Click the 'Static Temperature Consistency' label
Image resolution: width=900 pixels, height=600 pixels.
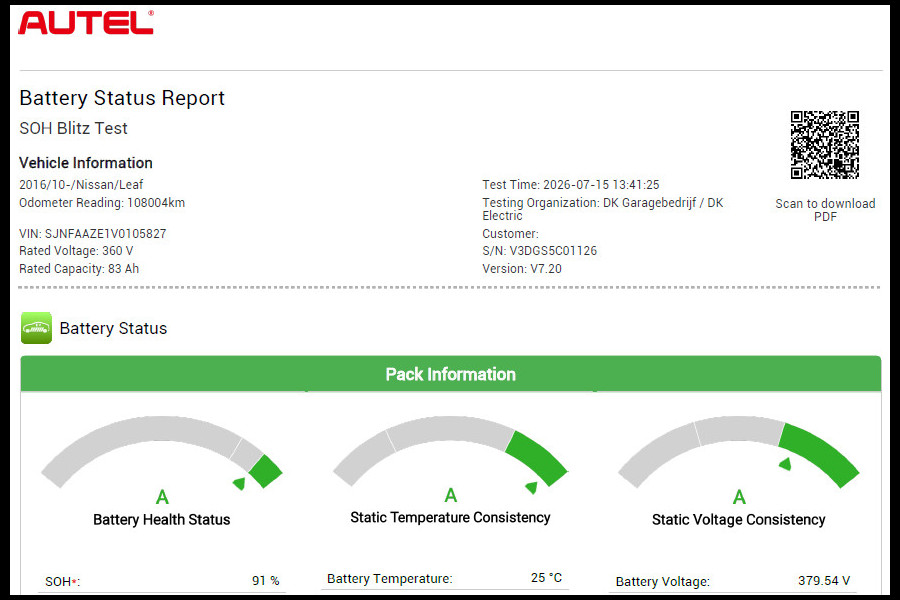click(450, 518)
